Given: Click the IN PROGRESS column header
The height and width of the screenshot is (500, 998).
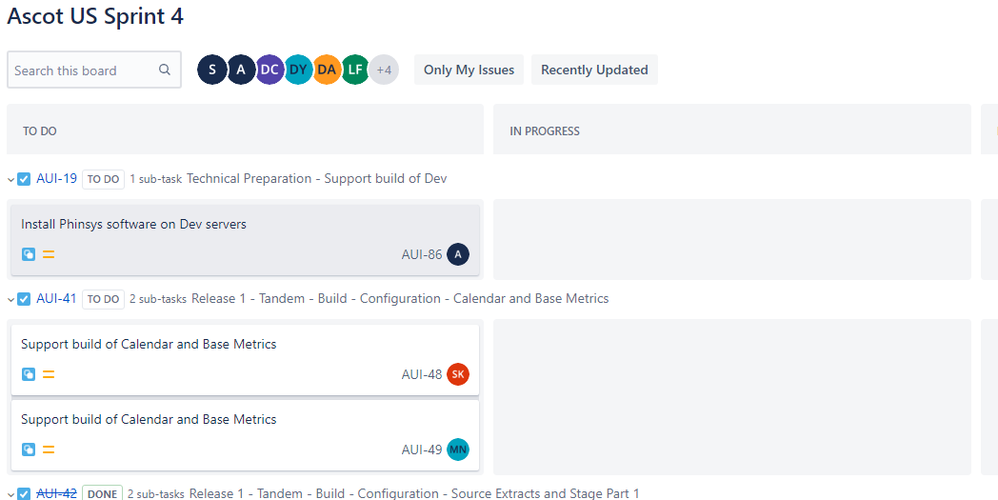Looking at the screenshot, I should (732, 129).
